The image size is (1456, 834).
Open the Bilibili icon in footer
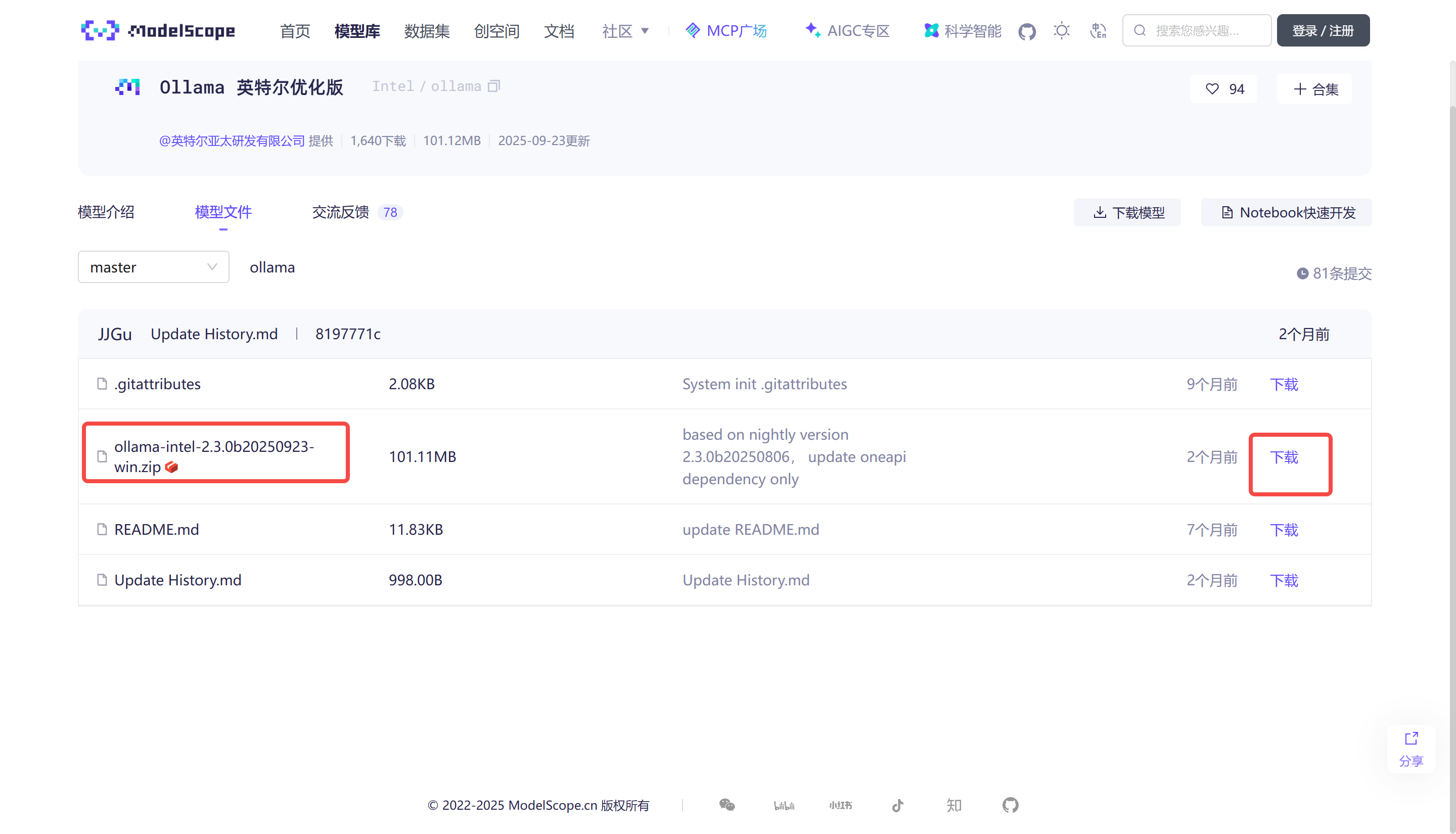click(x=784, y=805)
